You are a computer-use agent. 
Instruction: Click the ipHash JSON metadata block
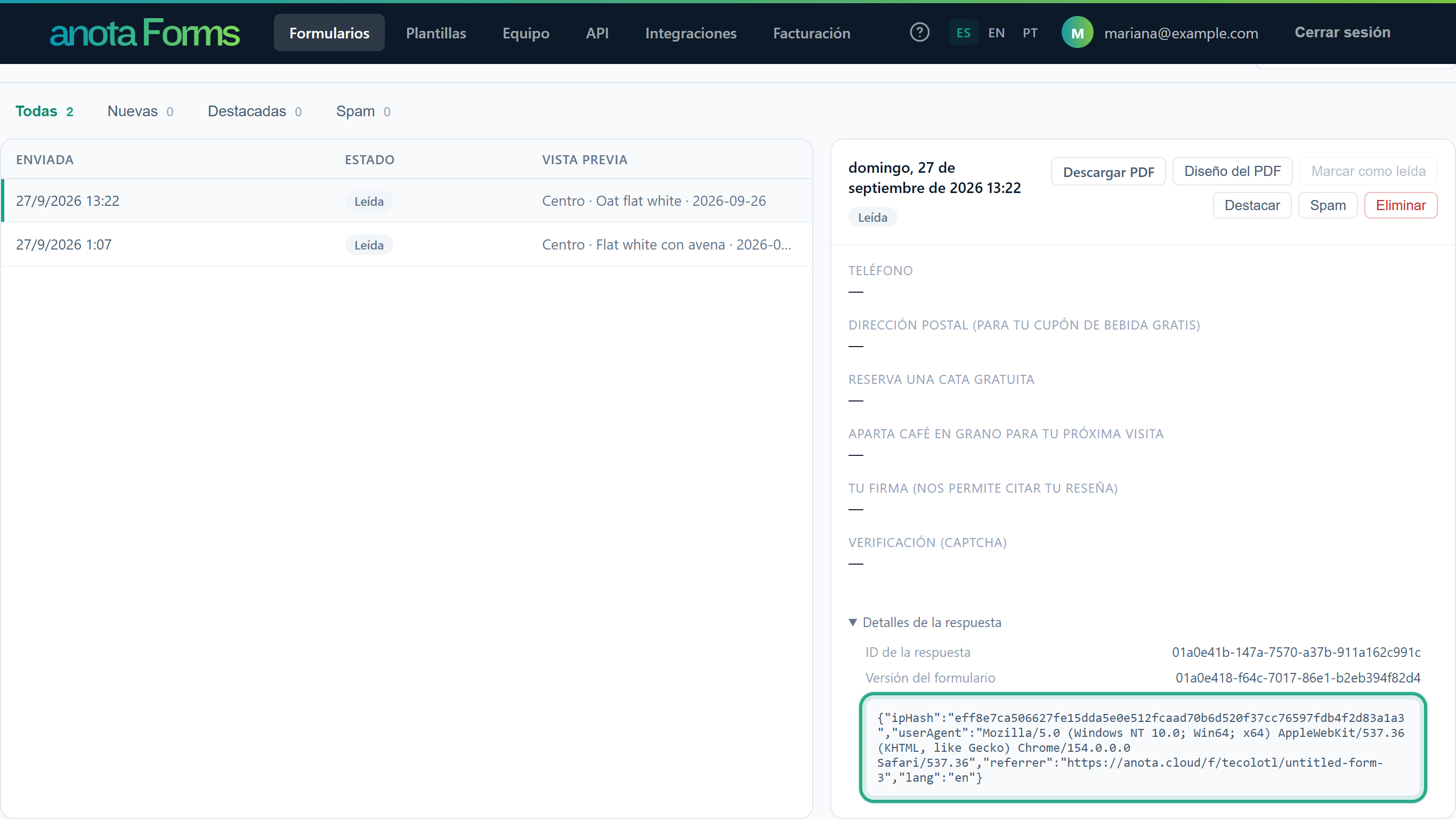click(x=1143, y=747)
